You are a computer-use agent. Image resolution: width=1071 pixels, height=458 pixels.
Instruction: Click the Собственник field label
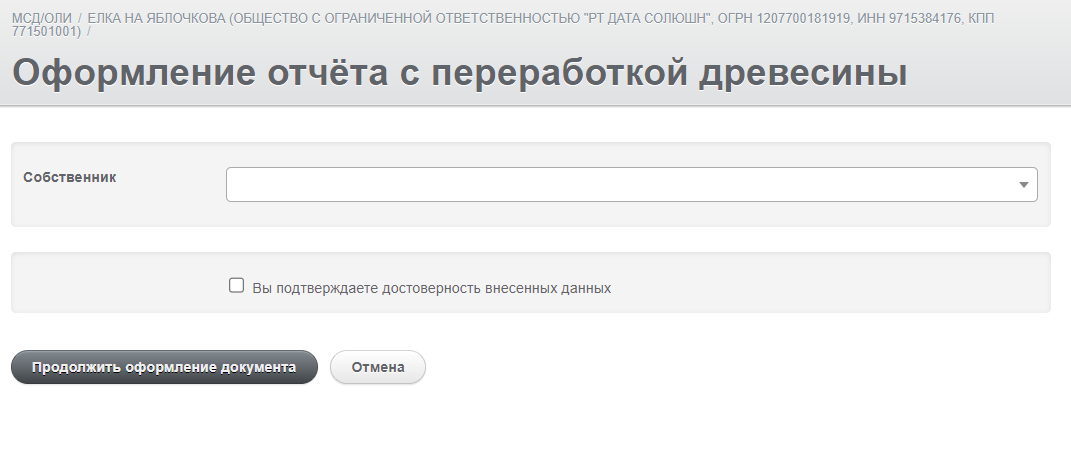(x=70, y=177)
